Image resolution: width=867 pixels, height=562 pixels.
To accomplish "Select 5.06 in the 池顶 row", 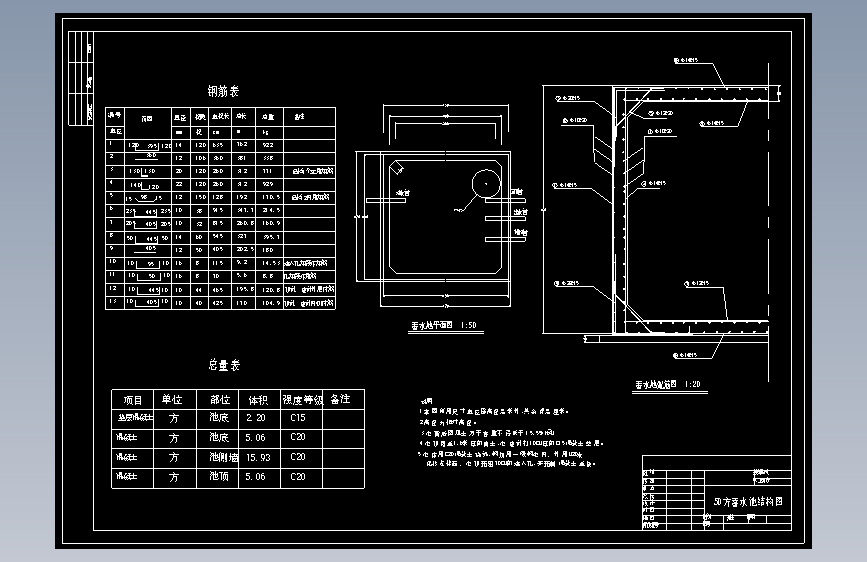I will click(x=255, y=477).
